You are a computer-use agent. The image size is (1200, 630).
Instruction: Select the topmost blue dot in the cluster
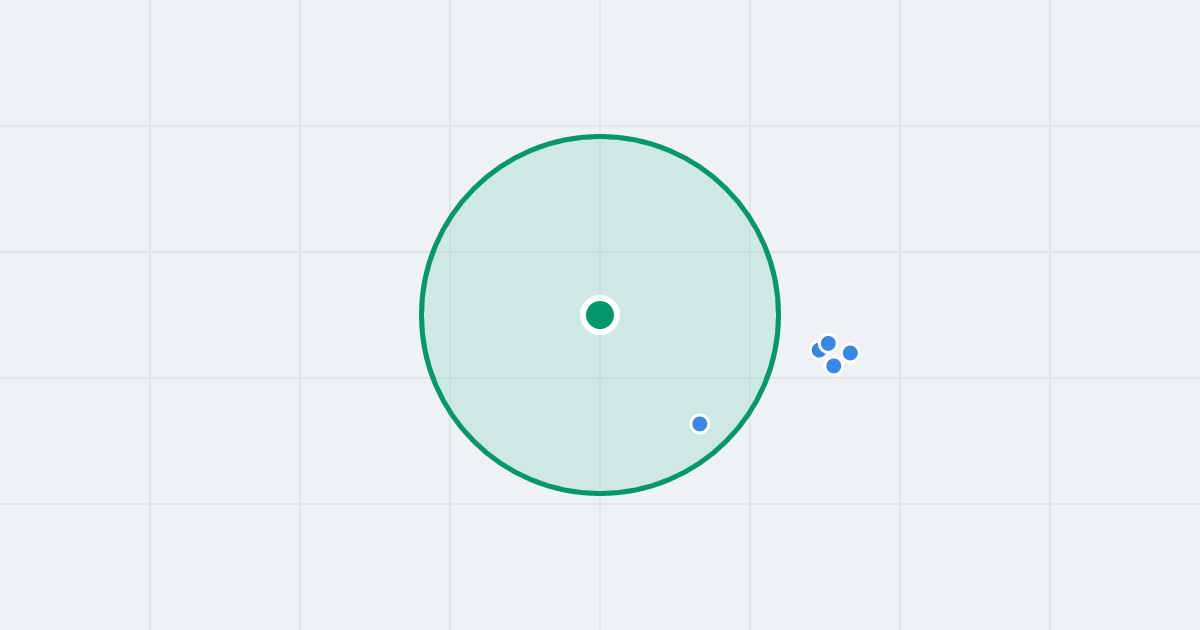click(x=828, y=343)
